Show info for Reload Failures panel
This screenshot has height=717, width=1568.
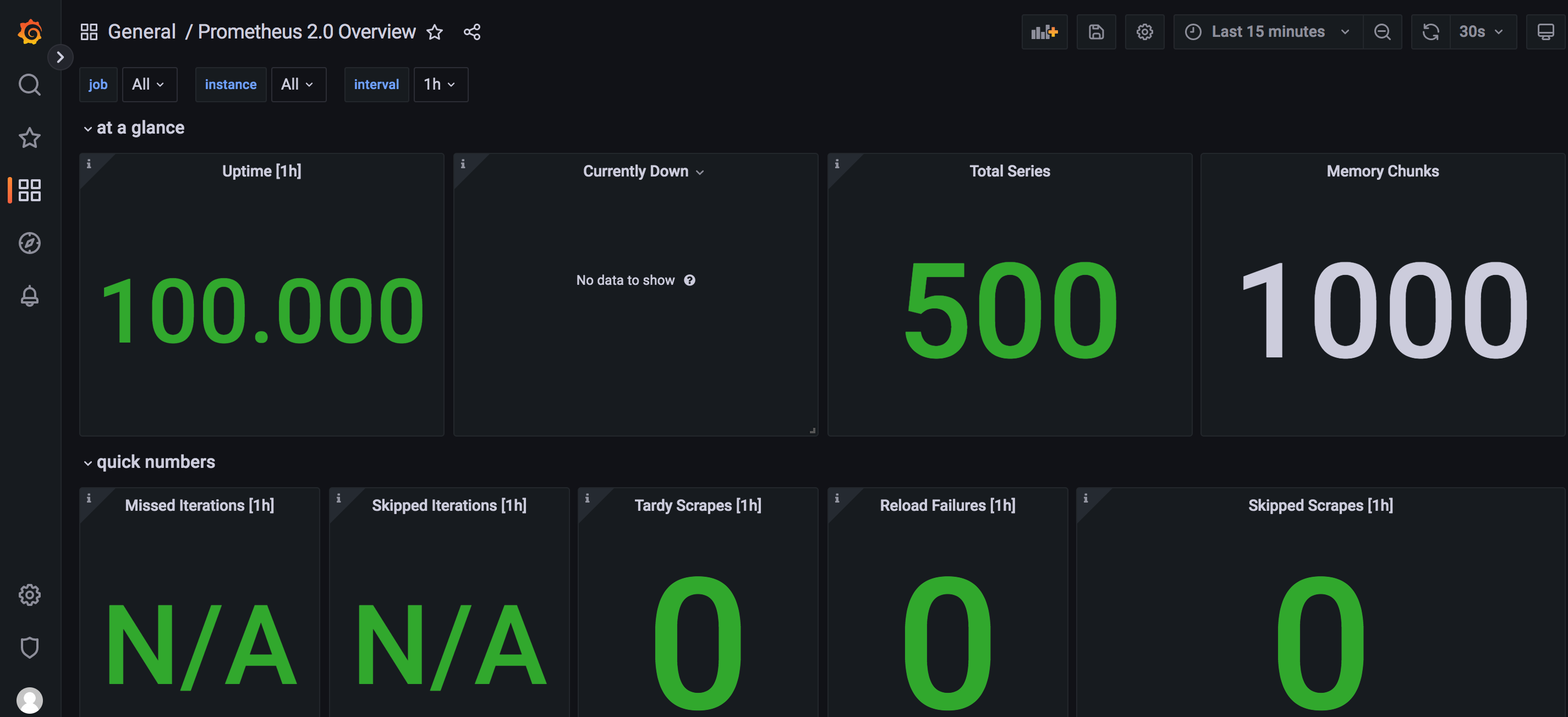[837, 498]
